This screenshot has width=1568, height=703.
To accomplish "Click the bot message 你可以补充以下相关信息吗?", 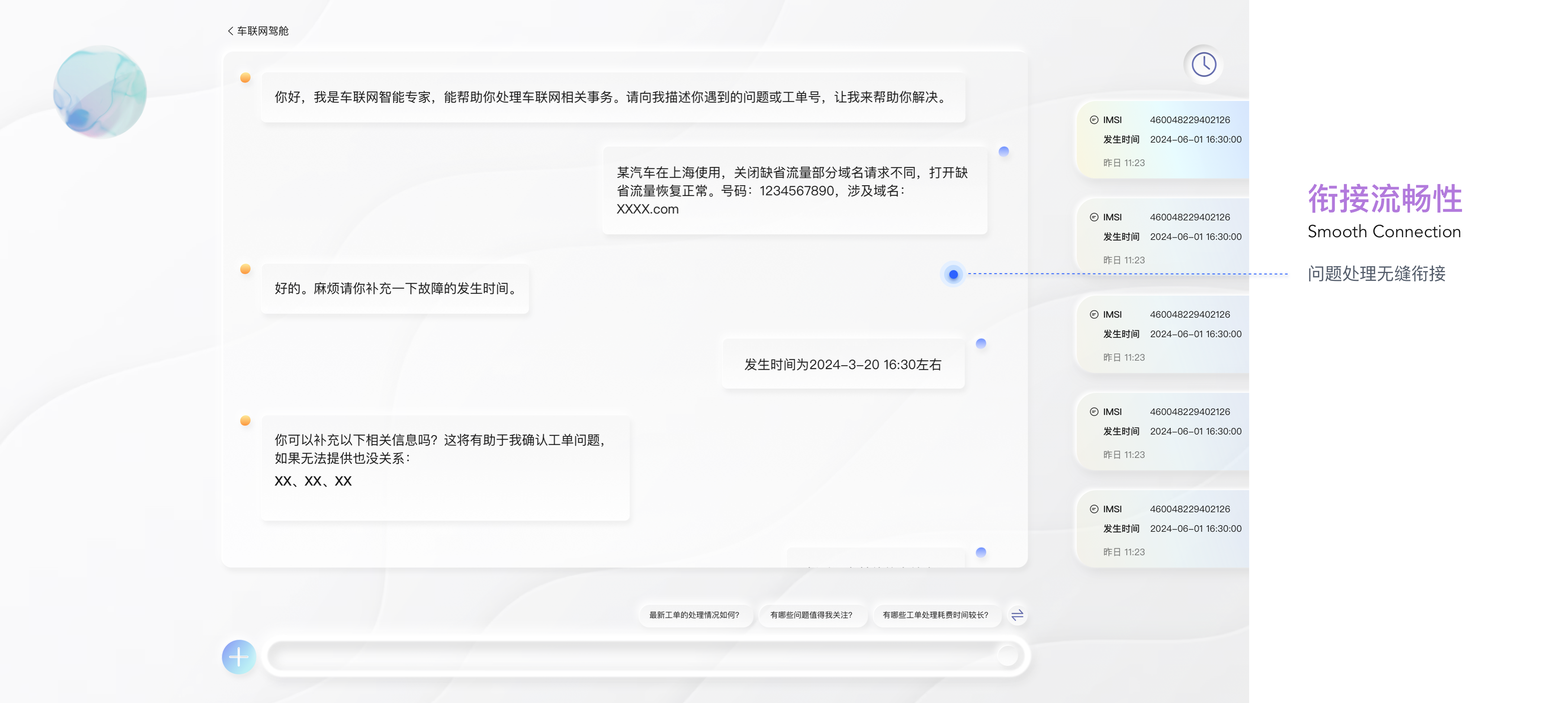I will [445, 468].
